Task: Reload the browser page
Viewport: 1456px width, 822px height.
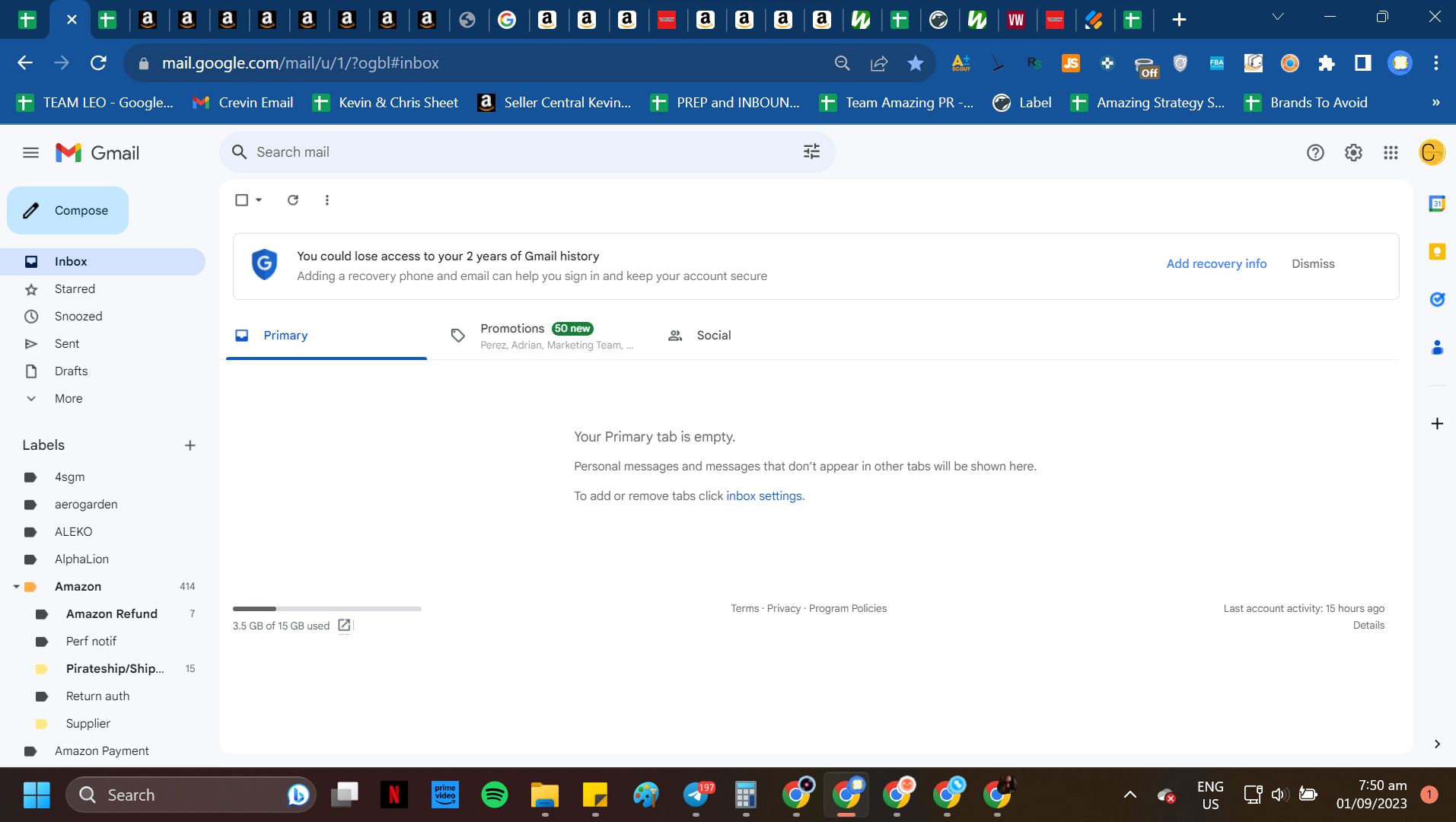Action: [98, 63]
